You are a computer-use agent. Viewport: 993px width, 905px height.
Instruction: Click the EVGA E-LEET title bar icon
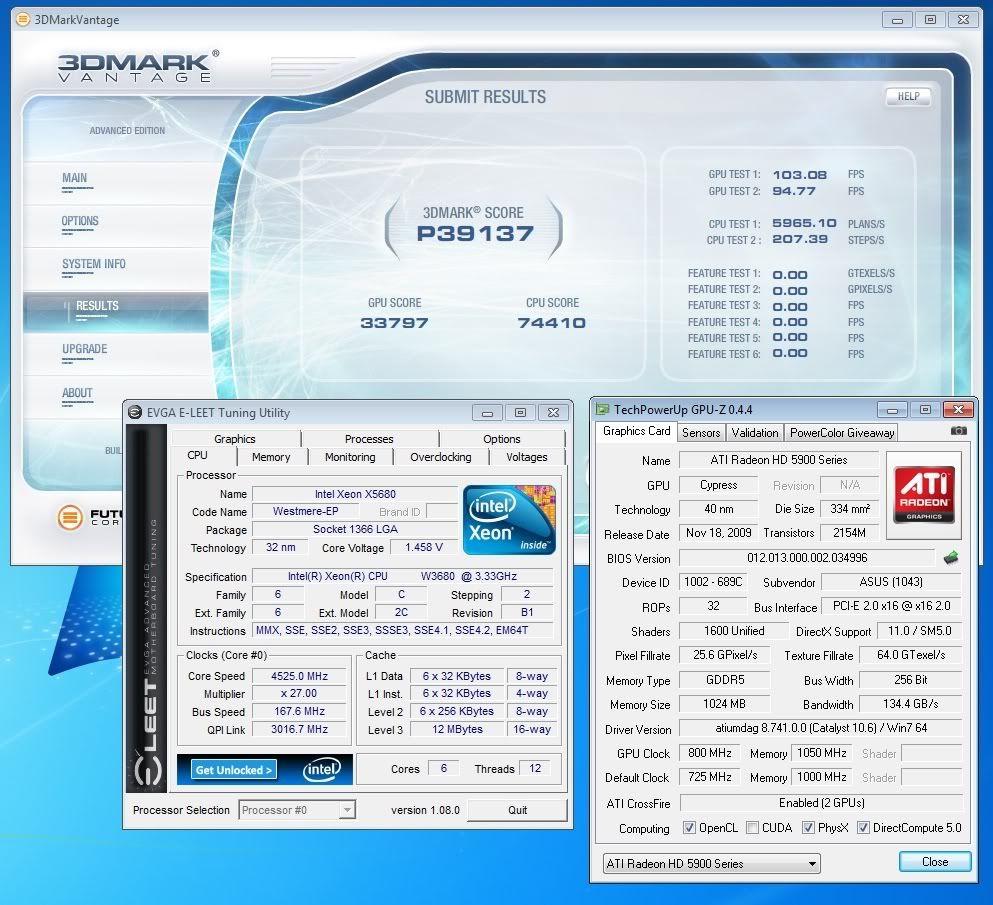click(135, 412)
